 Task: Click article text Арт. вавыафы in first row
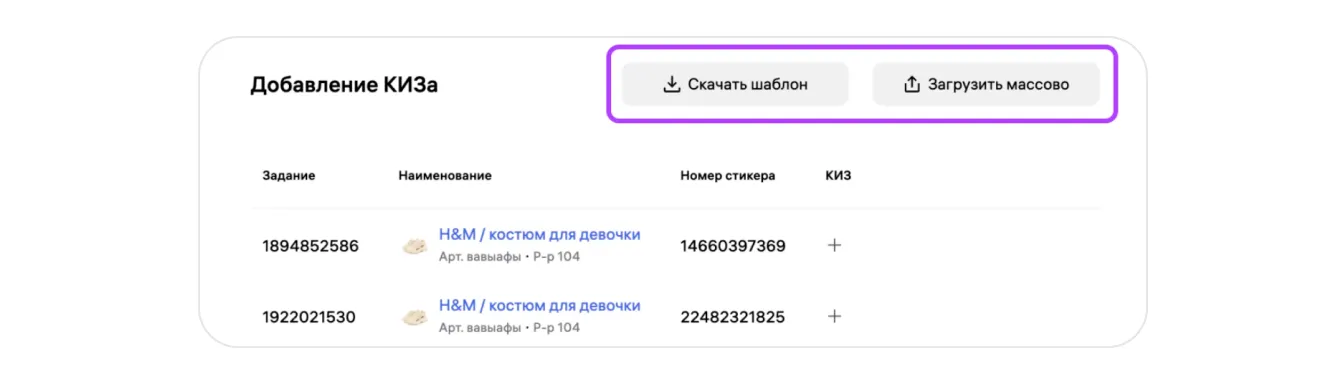tap(480, 257)
